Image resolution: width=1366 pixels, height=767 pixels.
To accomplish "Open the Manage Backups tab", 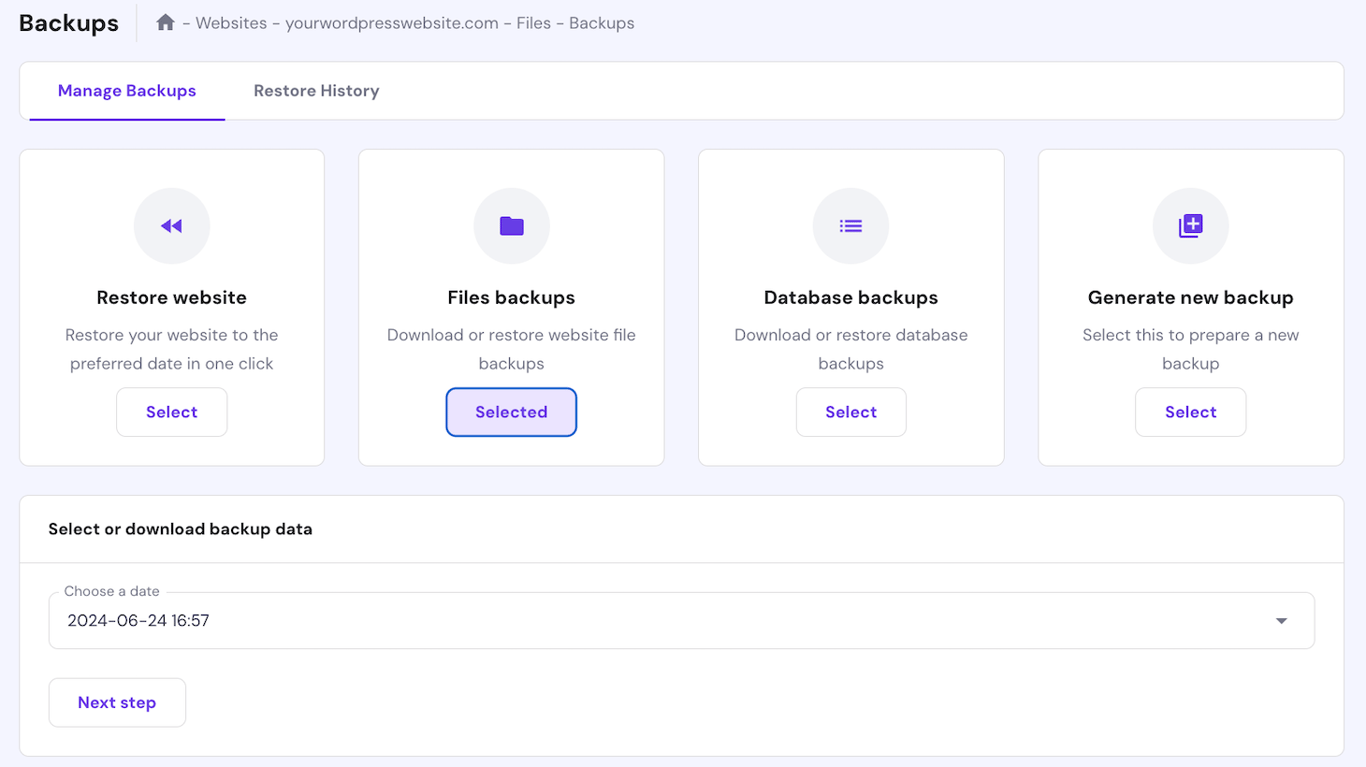I will point(126,90).
